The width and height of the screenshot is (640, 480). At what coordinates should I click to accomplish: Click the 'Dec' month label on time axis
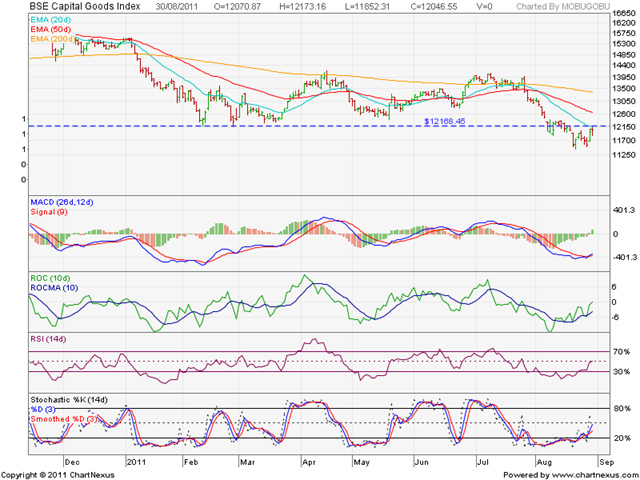73,462
